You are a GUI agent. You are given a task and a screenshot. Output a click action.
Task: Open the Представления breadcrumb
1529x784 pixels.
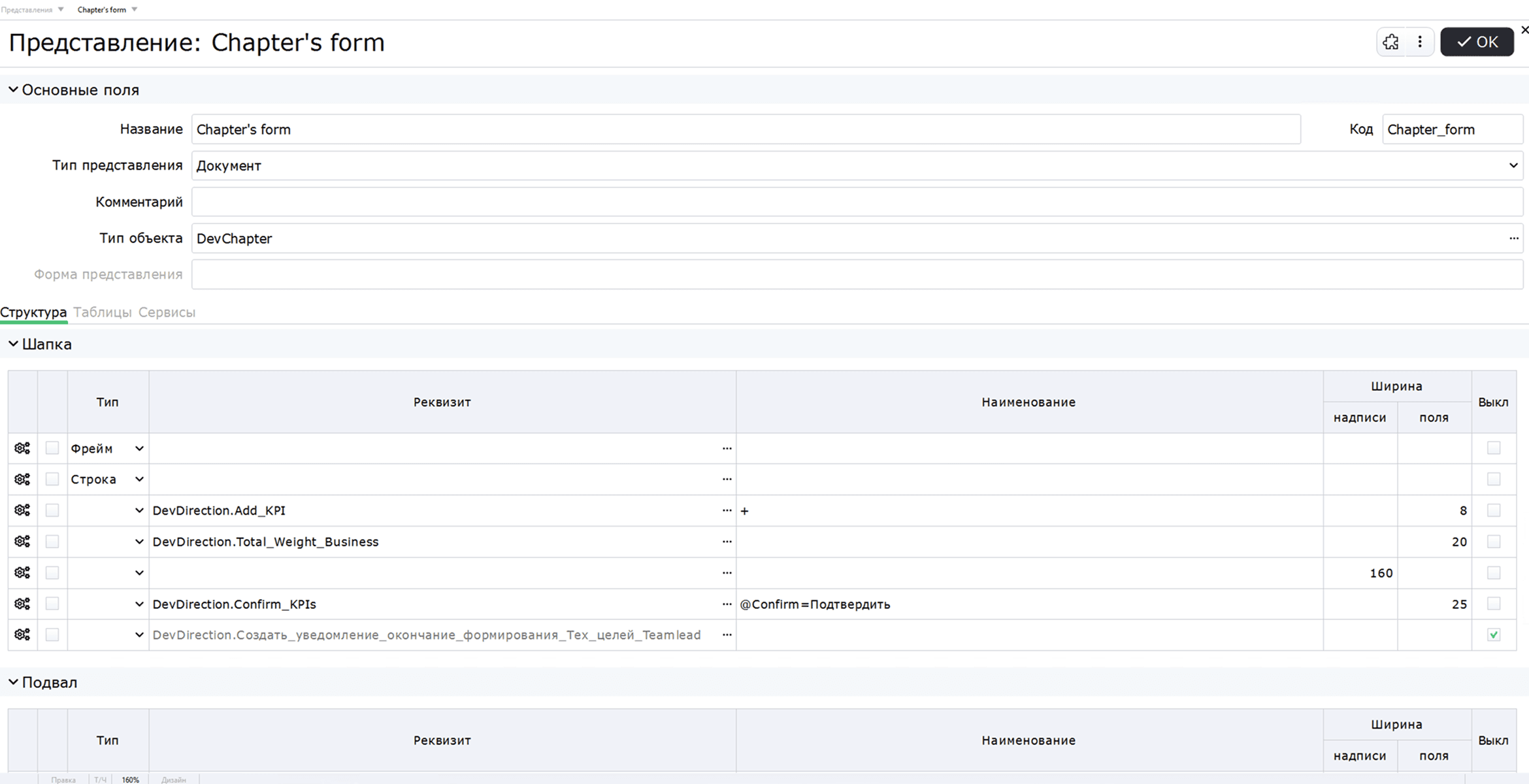coord(27,10)
